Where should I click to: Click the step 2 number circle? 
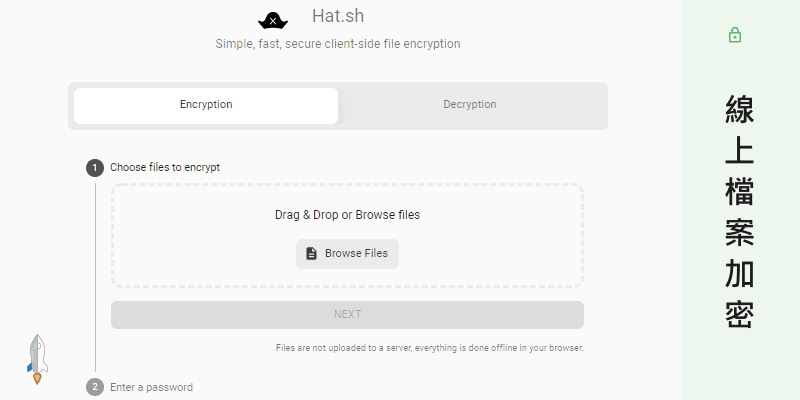click(95, 387)
